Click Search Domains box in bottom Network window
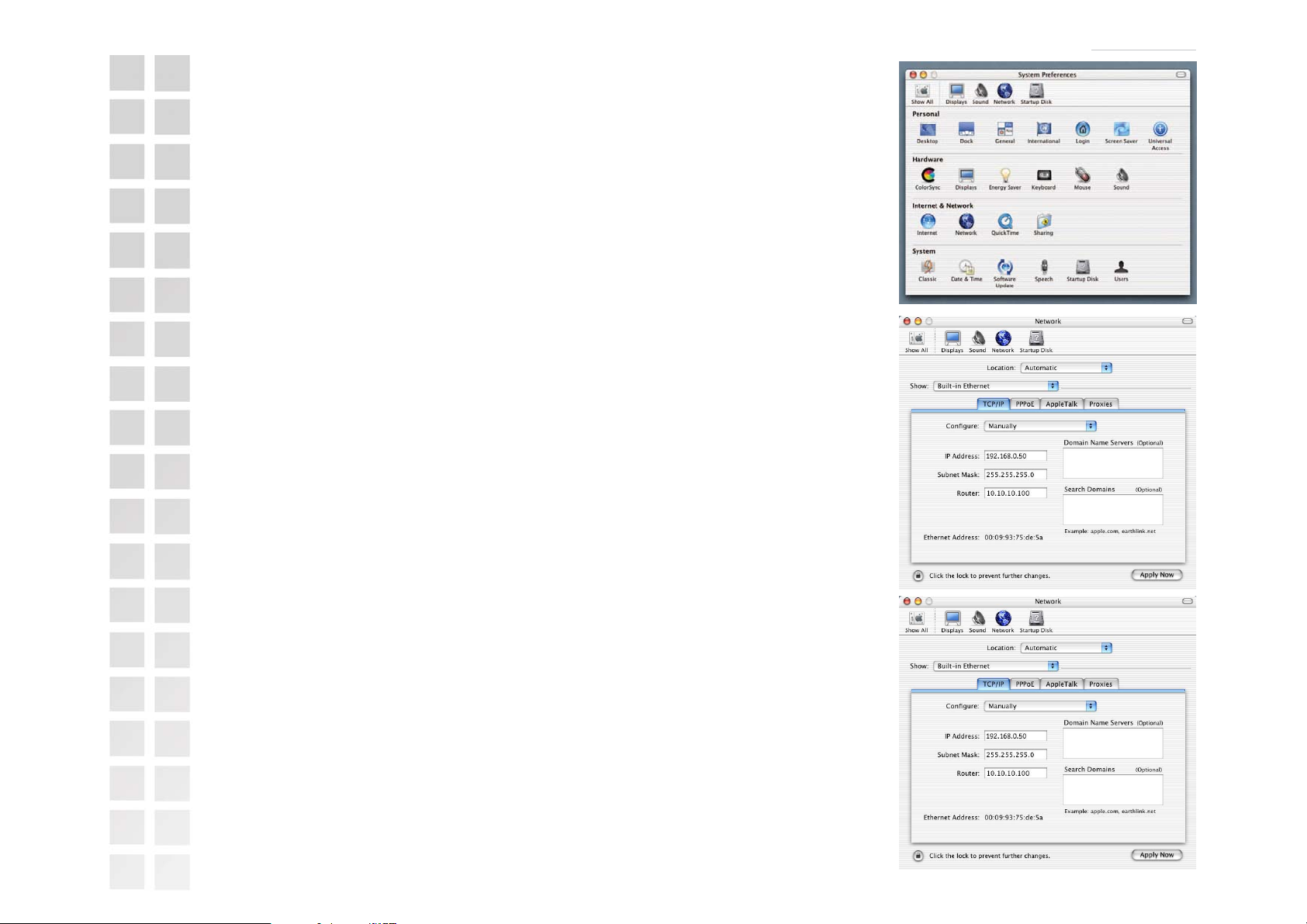 coord(1113,790)
